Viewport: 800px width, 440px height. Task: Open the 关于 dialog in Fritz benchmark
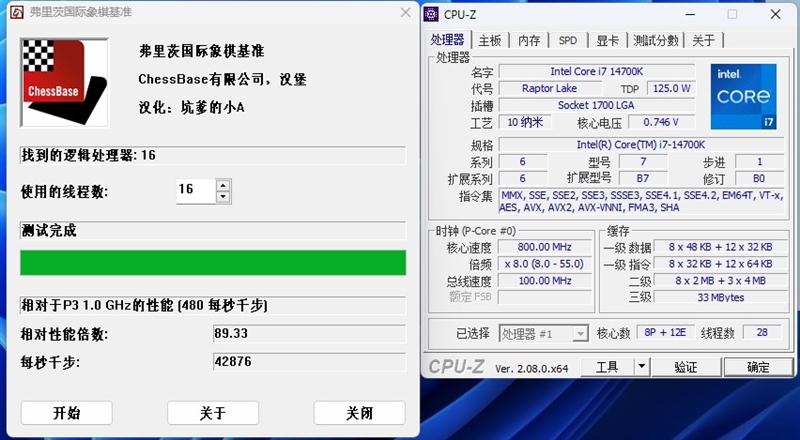(x=213, y=412)
